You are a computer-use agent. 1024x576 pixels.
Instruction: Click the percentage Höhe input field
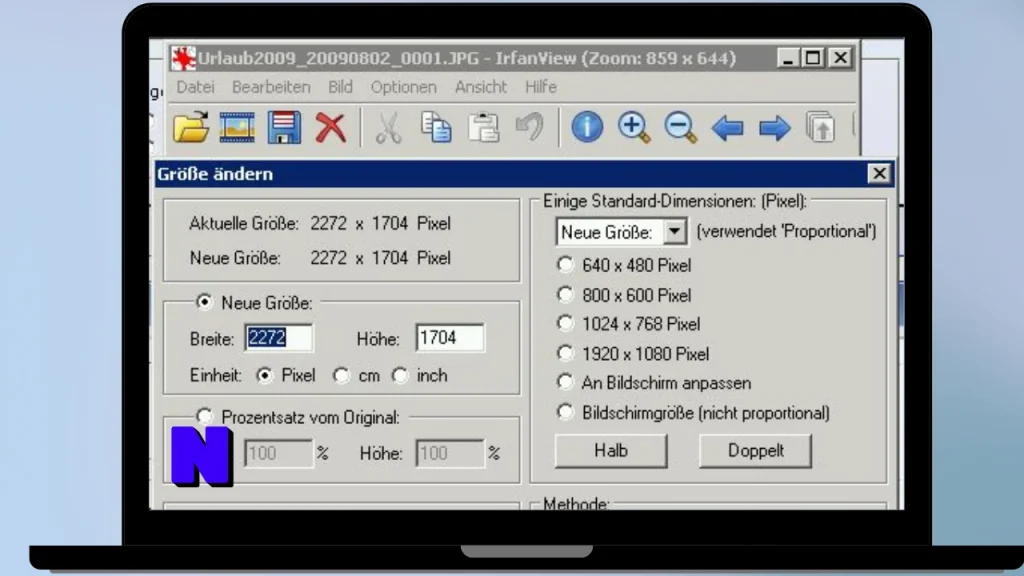pyautogui.click(x=450, y=453)
